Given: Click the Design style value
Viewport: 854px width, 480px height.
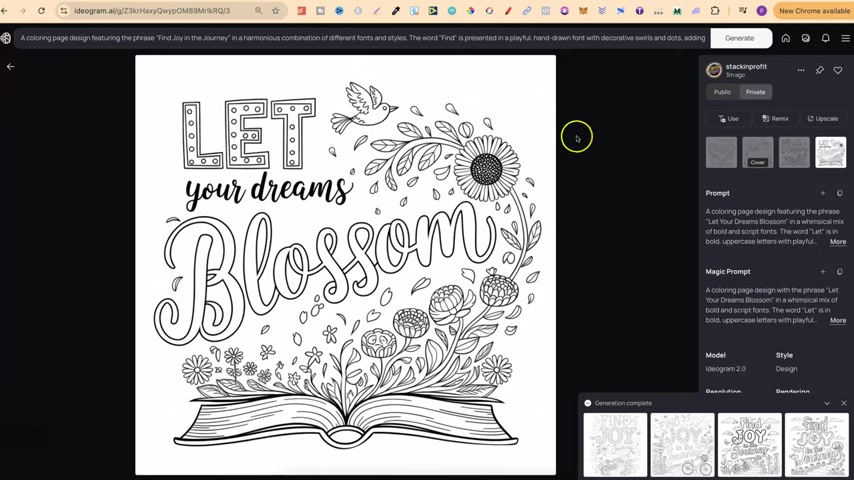Looking at the screenshot, I should (786, 369).
